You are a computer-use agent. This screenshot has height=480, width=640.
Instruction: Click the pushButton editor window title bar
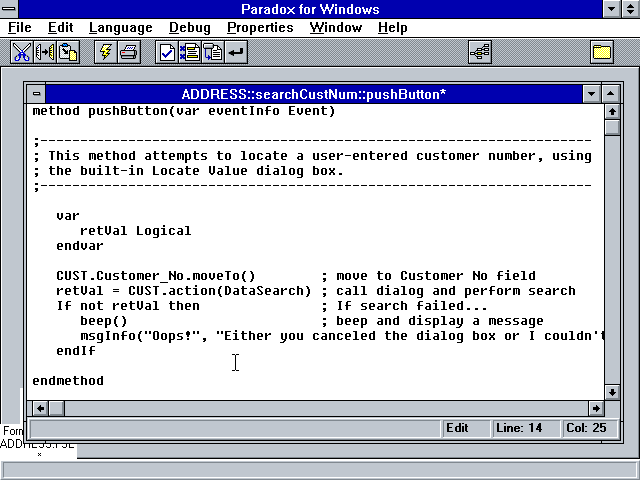tap(314, 94)
